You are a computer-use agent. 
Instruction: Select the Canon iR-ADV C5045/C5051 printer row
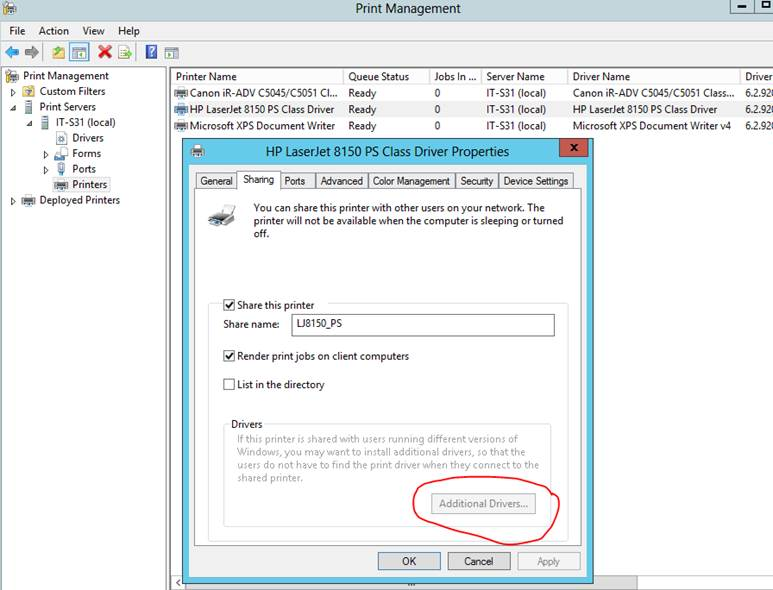tap(472, 93)
